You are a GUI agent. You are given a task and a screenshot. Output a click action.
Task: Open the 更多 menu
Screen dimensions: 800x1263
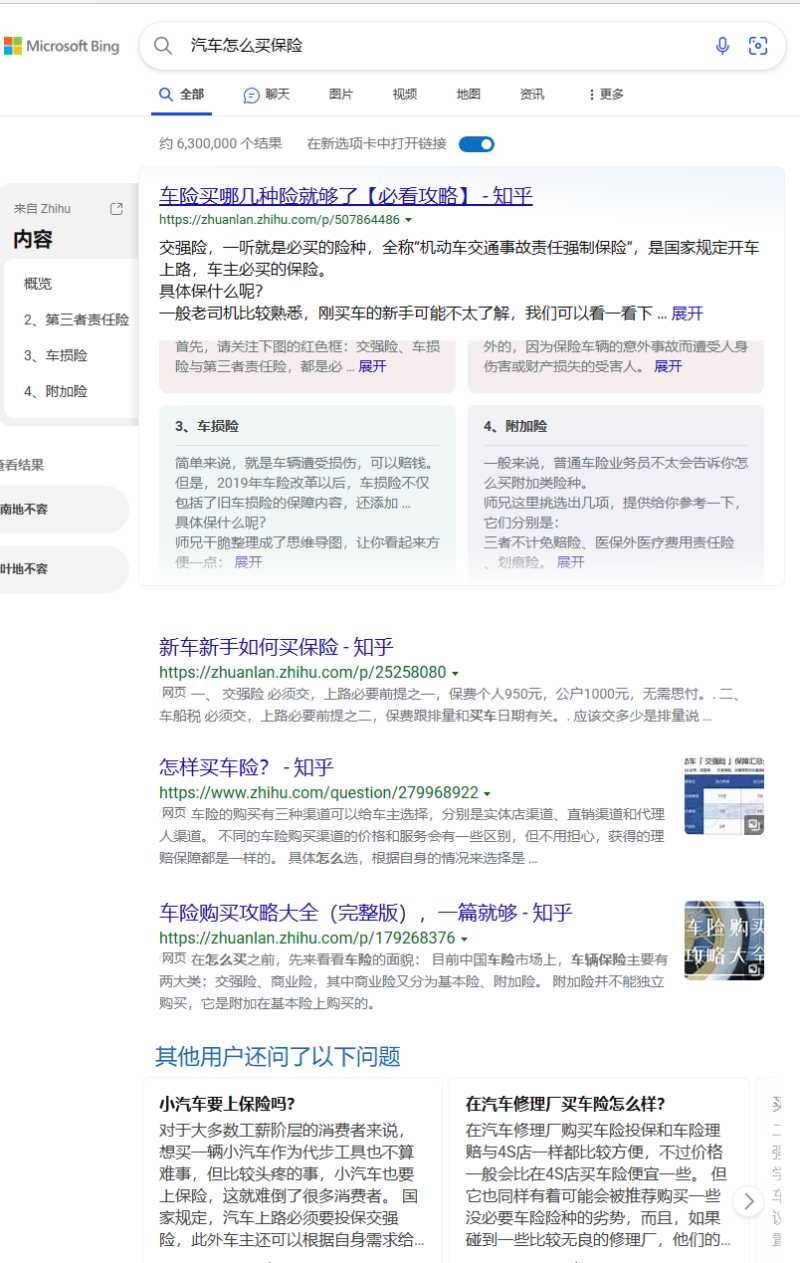click(x=606, y=94)
